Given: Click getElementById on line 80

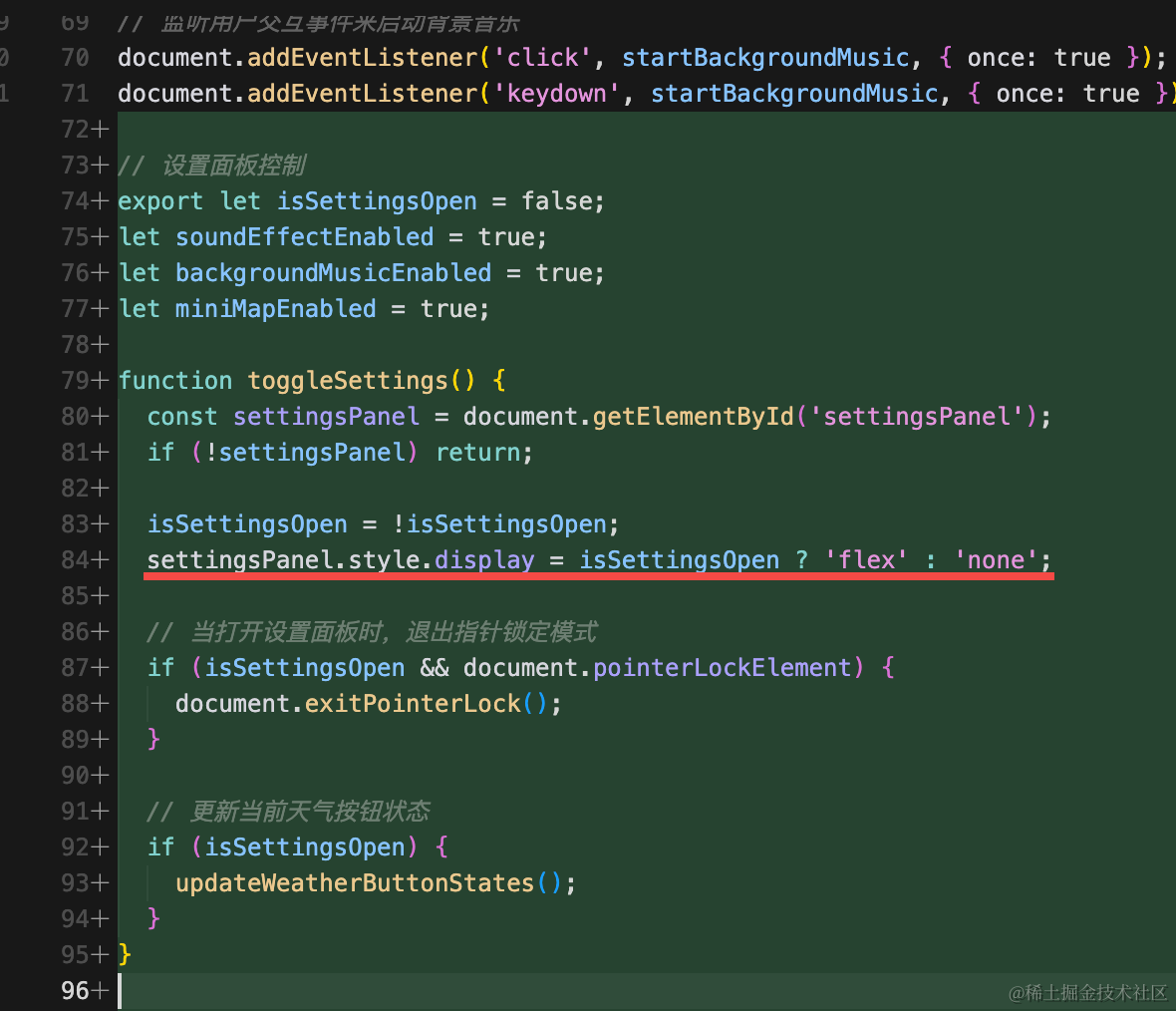Looking at the screenshot, I should point(693,417).
